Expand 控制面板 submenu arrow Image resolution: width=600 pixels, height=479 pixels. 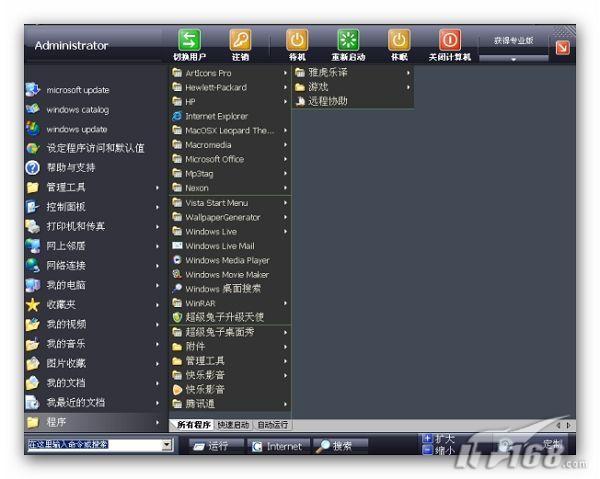click(x=157, y=207)
